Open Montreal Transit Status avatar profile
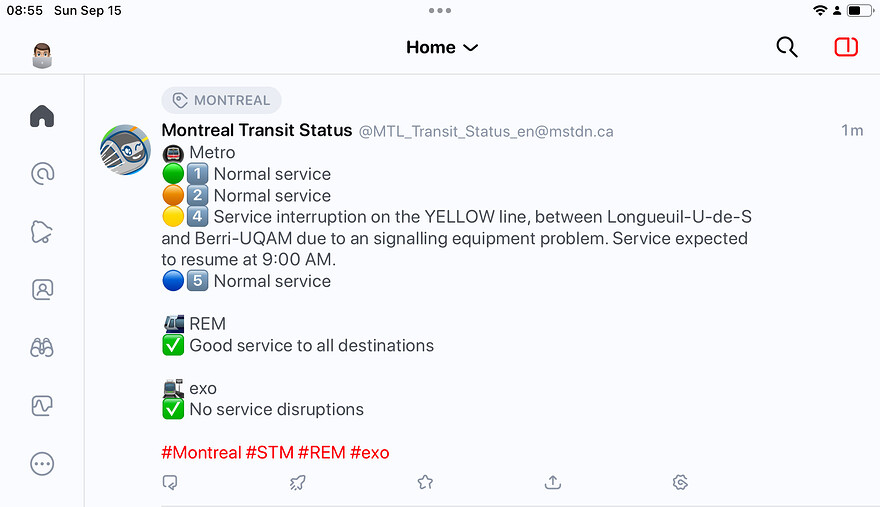The height and width of the screenshot is (507, 880). point(125,150)
